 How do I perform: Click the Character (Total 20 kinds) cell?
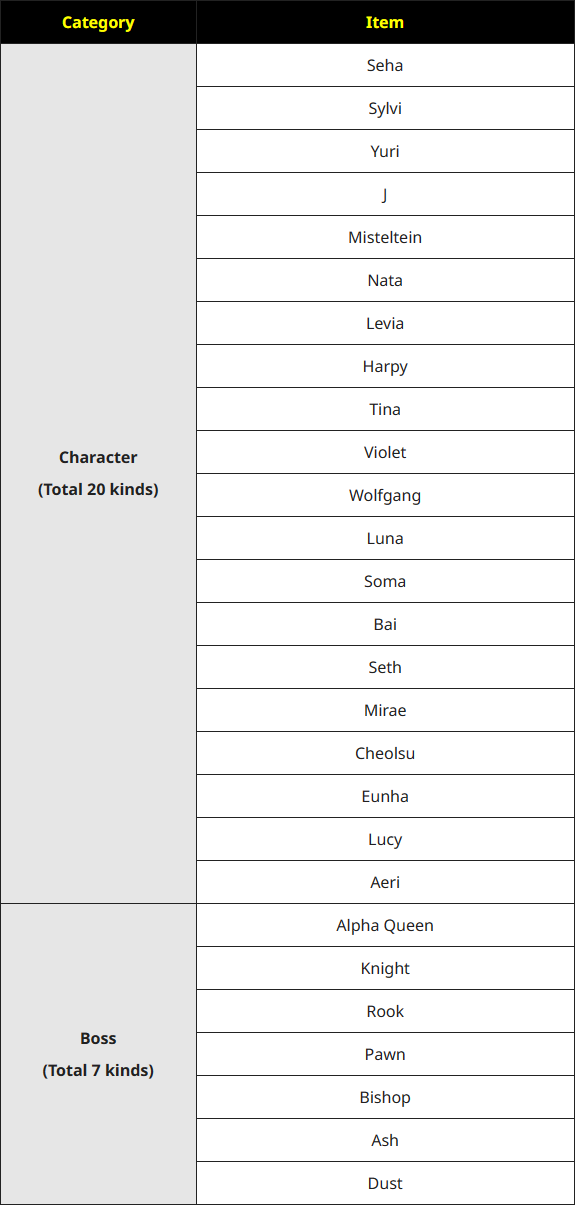click(x=98, y=473)
